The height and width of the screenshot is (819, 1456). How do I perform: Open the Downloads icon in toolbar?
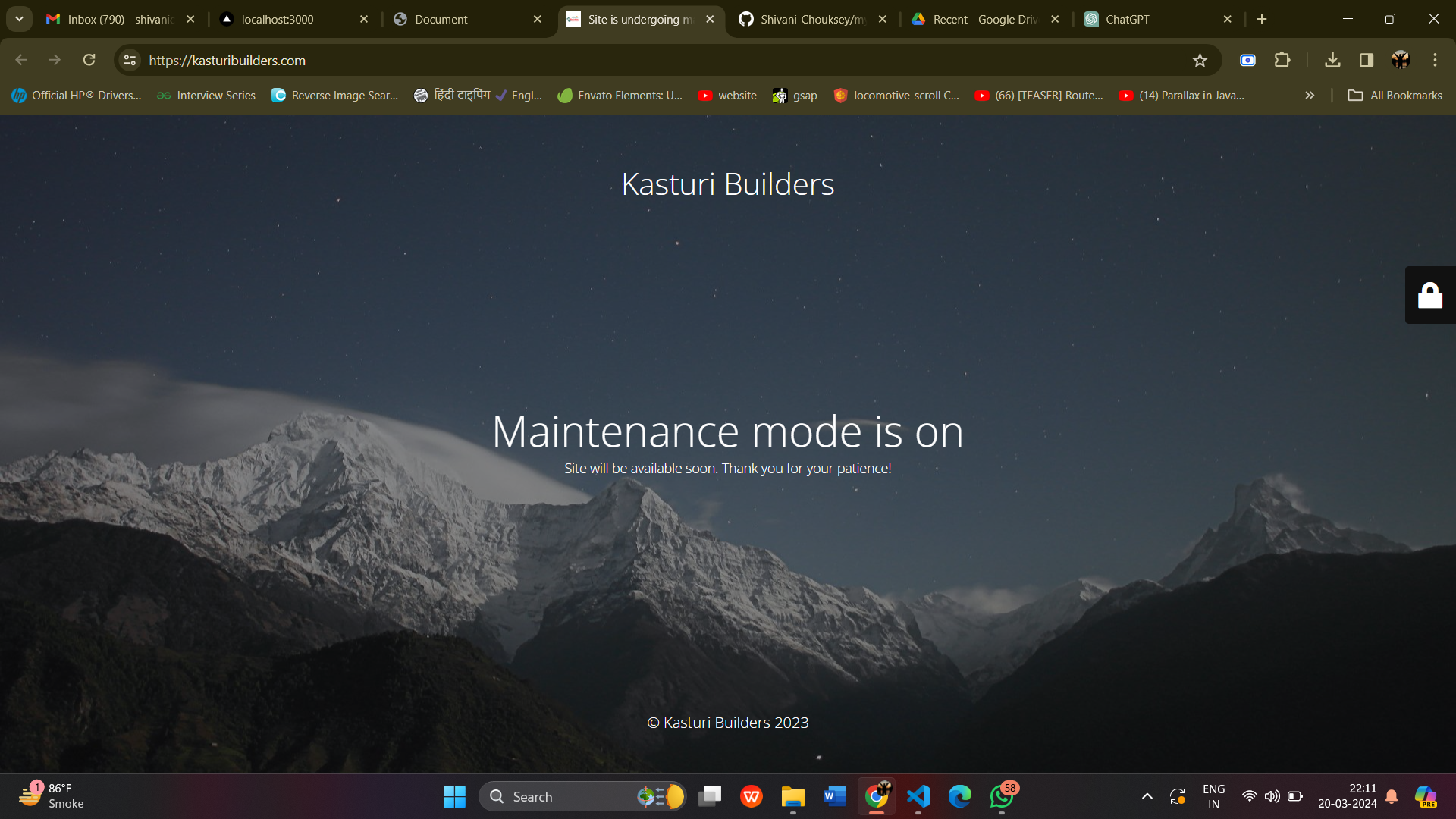1332,60
